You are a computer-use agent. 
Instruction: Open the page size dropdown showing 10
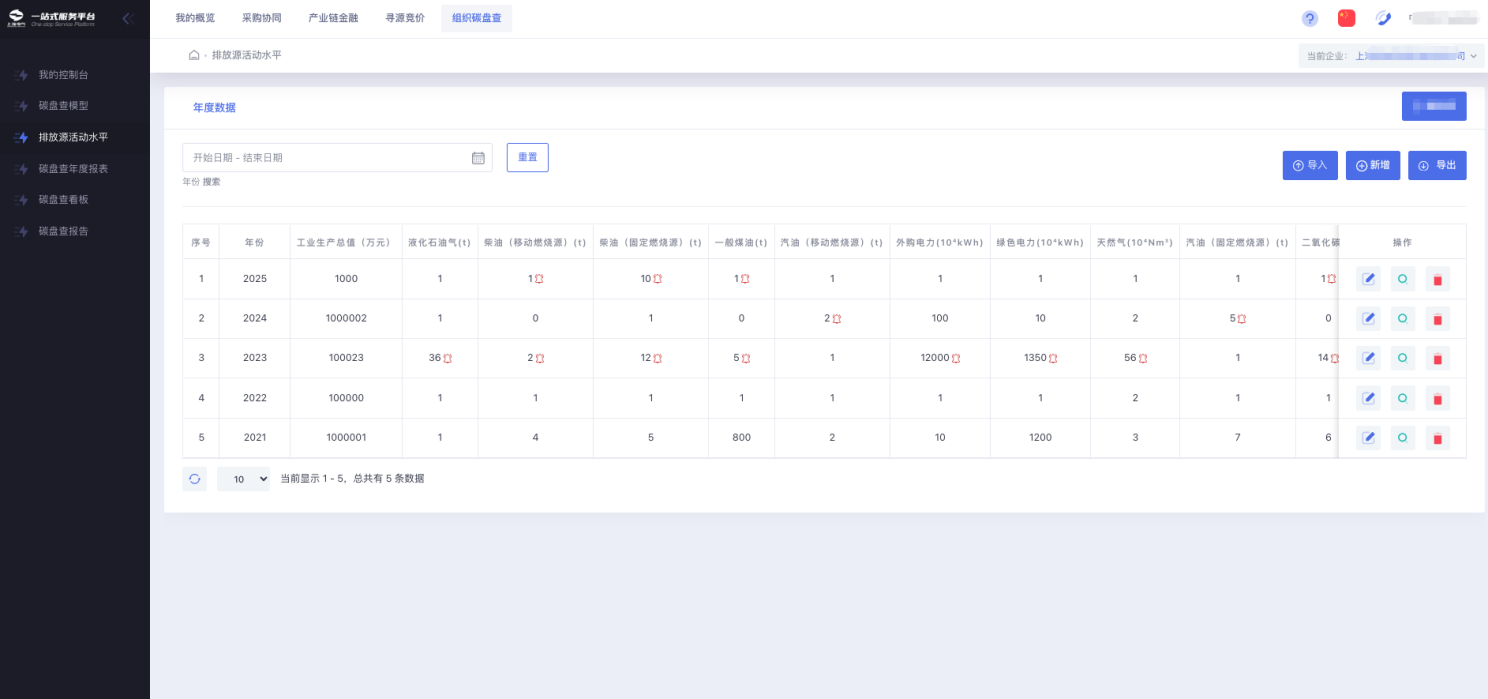[x=243, y=479]
